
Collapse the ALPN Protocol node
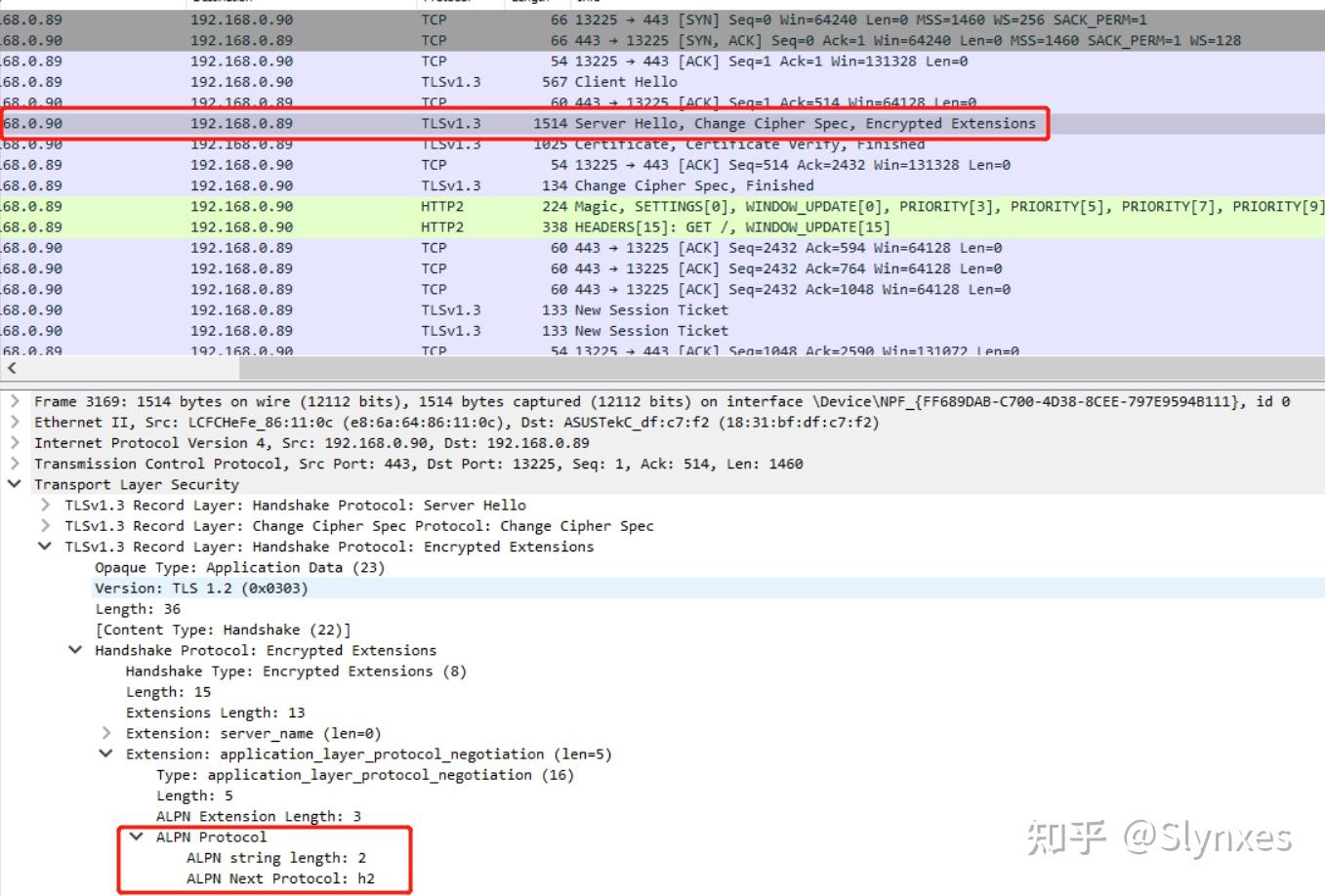pos(137,836)
